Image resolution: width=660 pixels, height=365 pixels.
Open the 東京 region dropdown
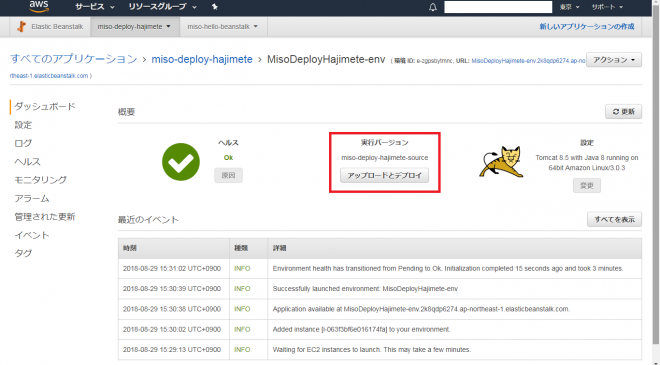[569, 7]
